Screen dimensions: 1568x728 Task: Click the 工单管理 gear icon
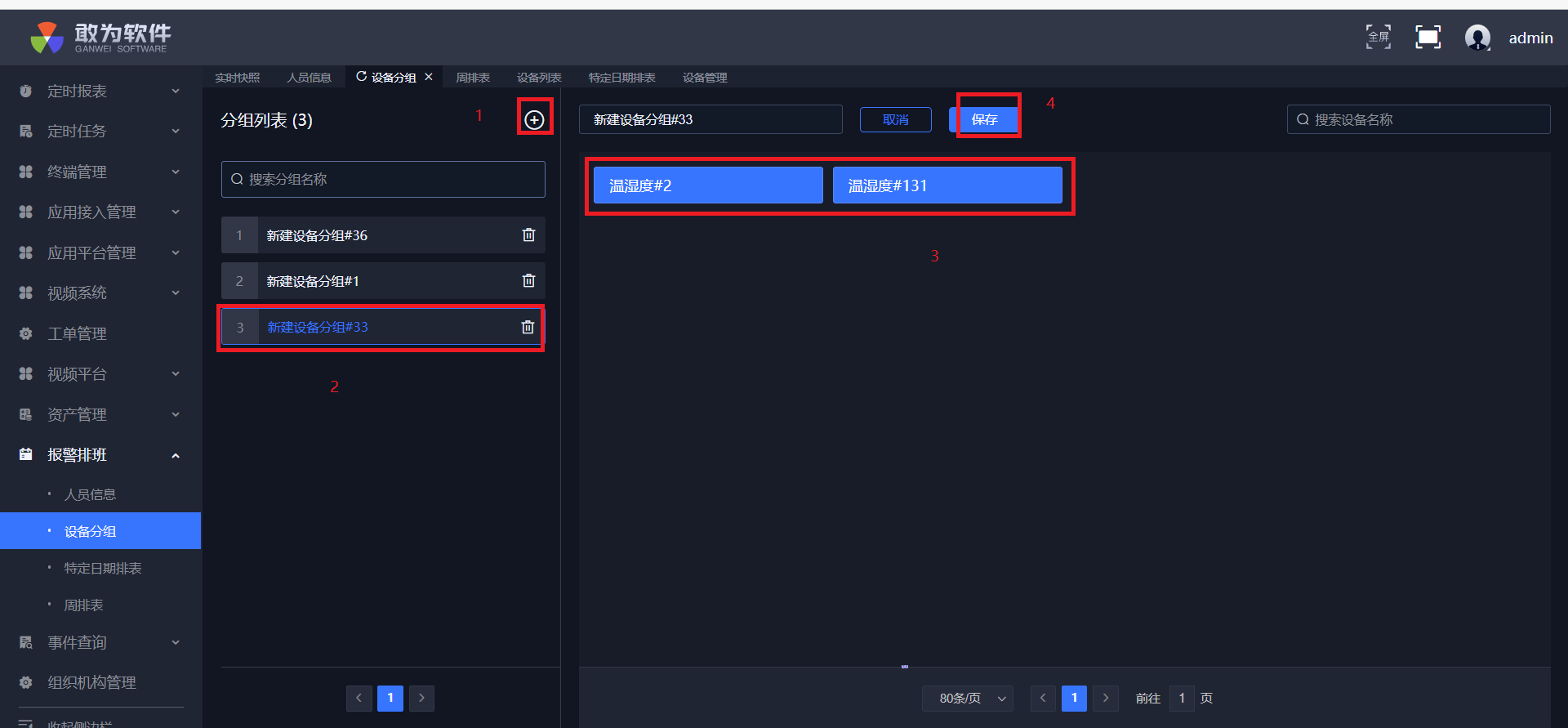coord(26,334)
